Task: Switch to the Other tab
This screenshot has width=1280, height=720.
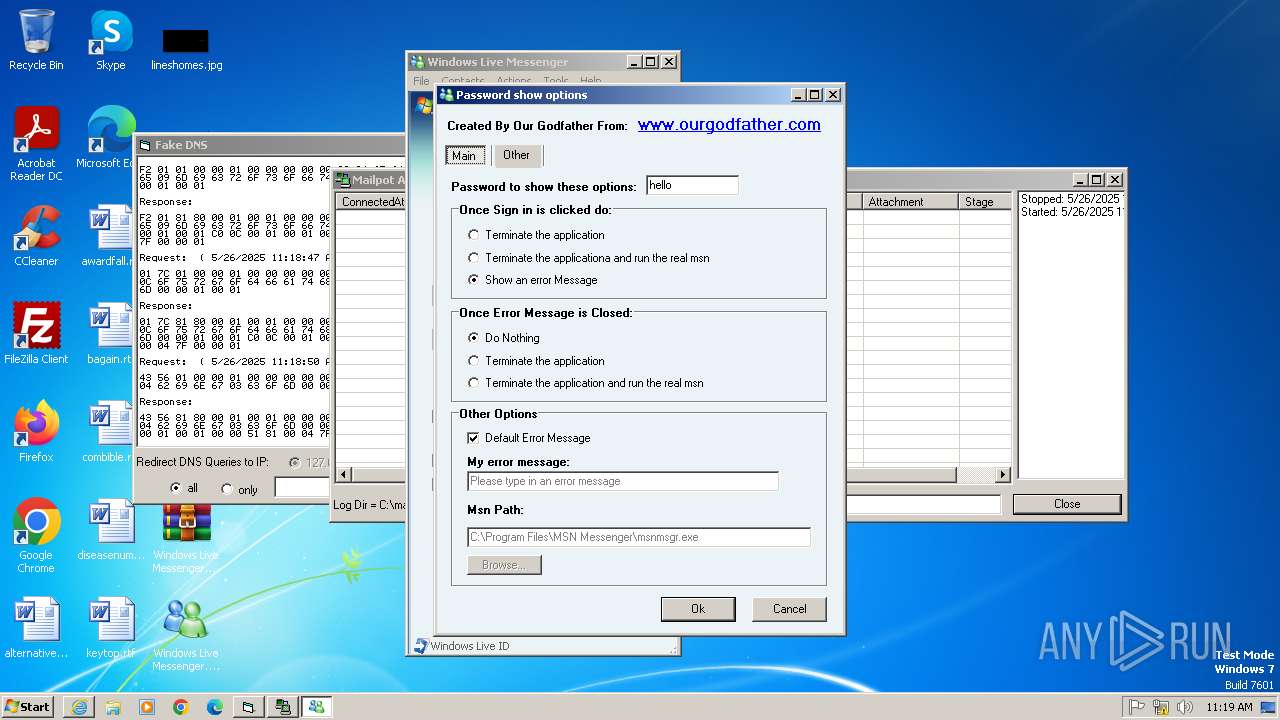Action: pos(517,155)
